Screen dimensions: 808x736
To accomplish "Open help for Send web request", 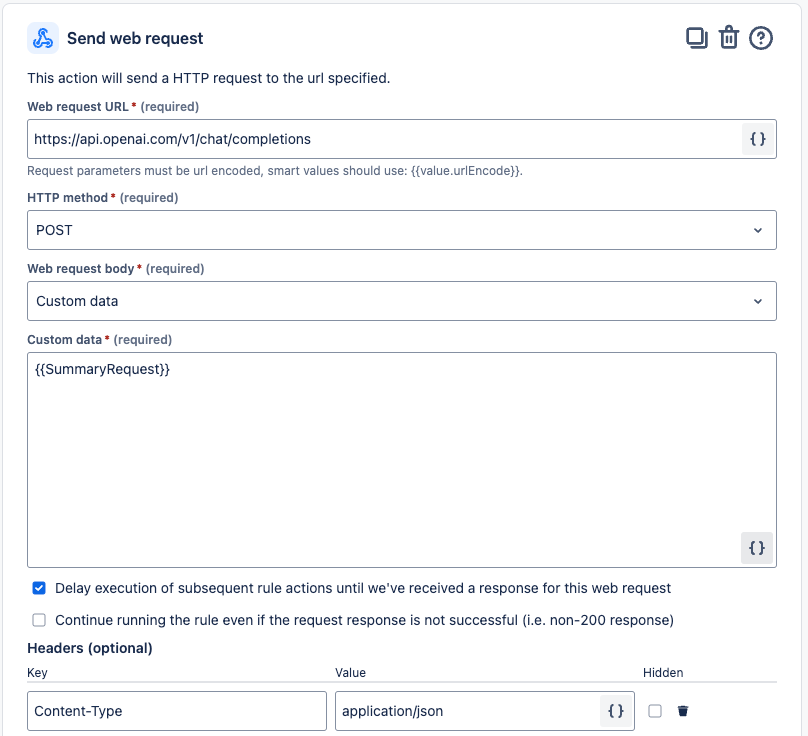I will click(761, 38).
